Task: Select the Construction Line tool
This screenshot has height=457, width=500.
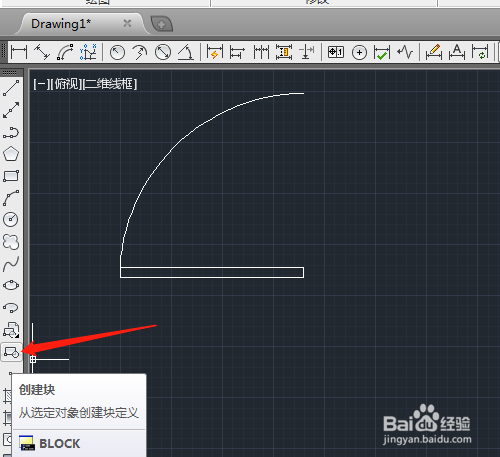Action: (11, 110)
